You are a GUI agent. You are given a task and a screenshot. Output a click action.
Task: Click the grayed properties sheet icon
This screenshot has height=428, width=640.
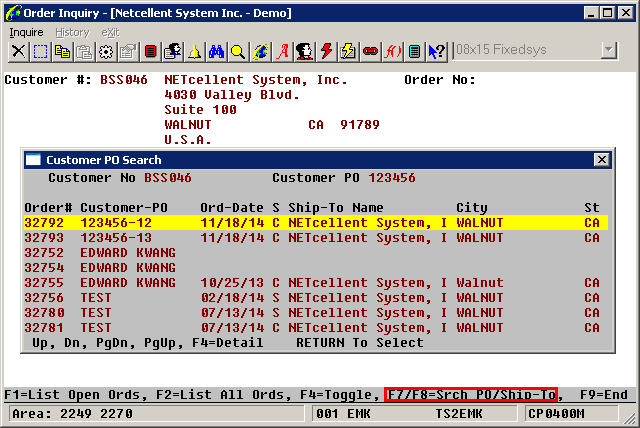tap(128, 51)
